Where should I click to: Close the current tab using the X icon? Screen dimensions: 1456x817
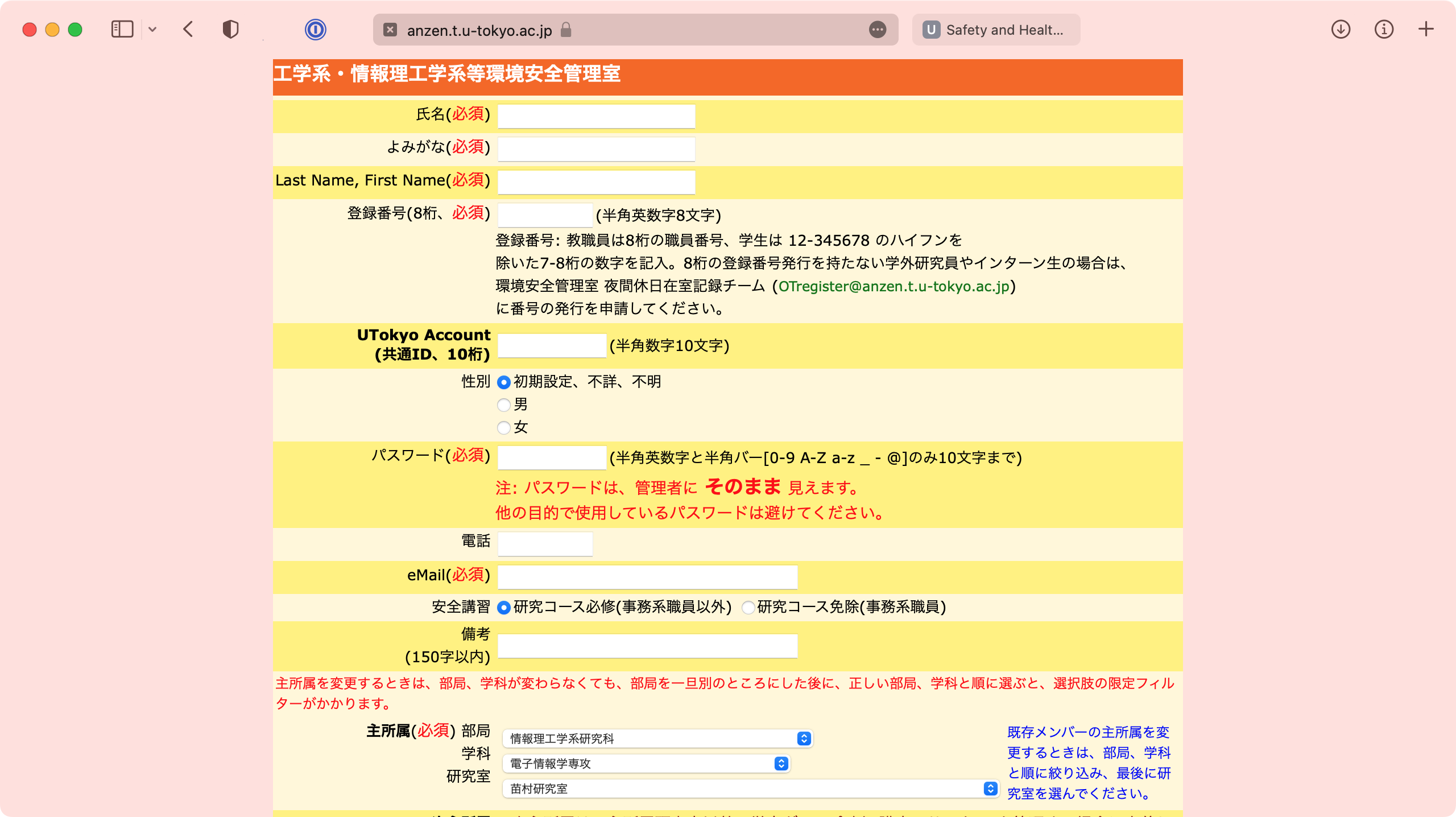pos(390,30)
